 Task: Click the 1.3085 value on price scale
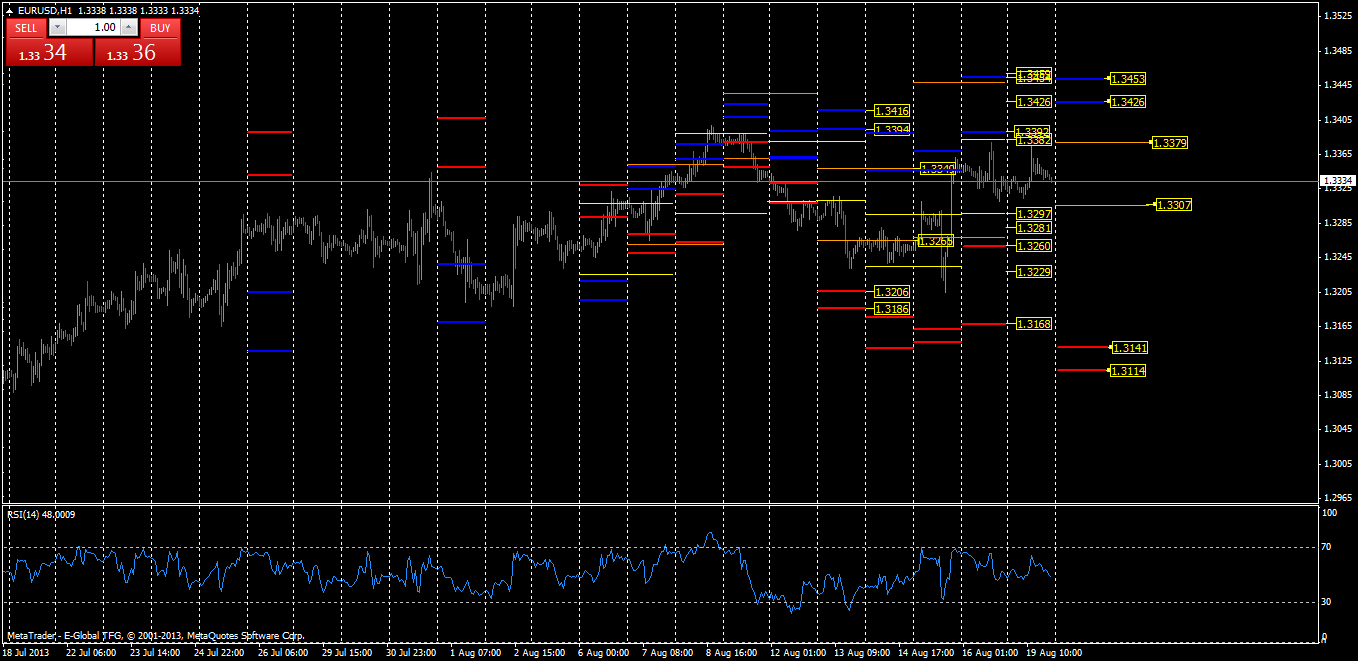tap(1338, 395)
